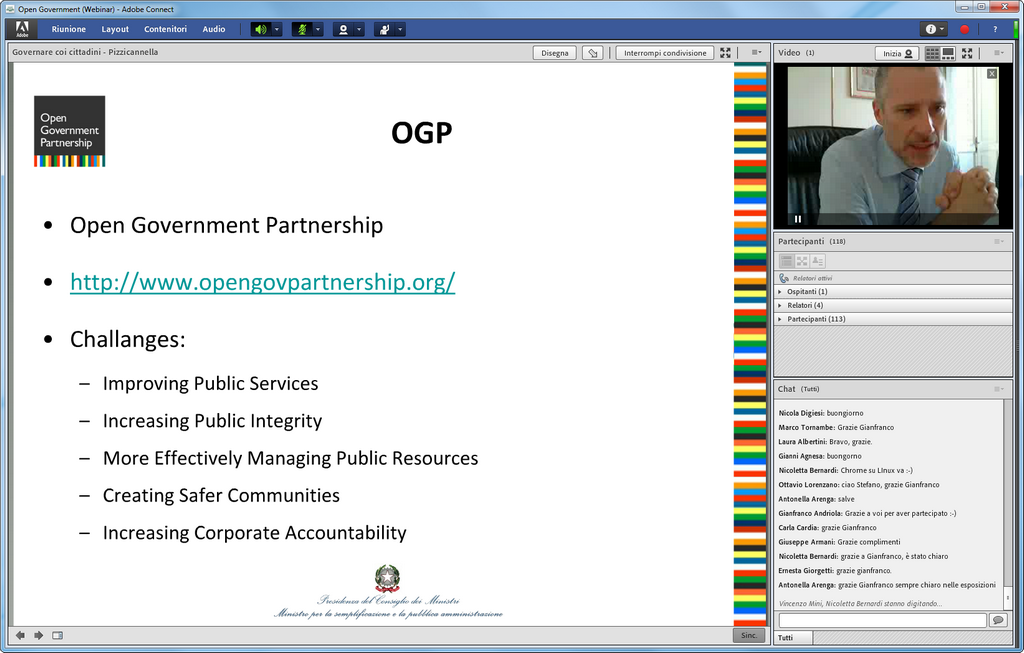Click 'Creating Safer Communities' text
The width and height of the screenshot is (1024, 653).
221,496
